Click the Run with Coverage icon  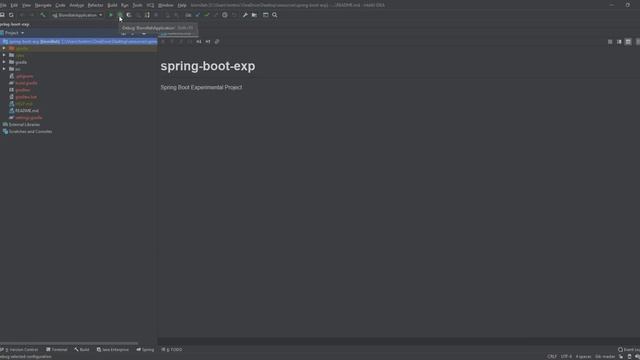(x=129, y=15)
